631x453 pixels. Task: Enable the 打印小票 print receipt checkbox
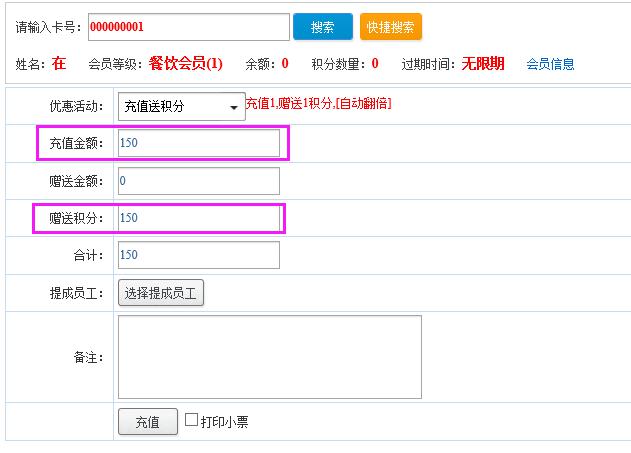pyautogui.click(x=192, y=421)
